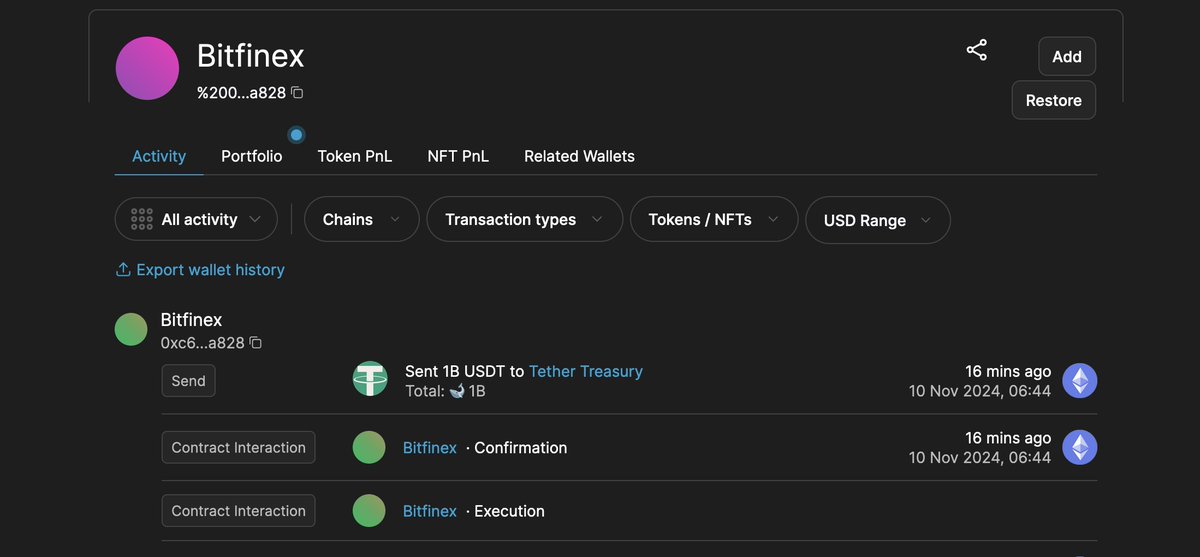
Task: Click the 'Total: 1B' amount text
Action: click(x=445, y=391)
